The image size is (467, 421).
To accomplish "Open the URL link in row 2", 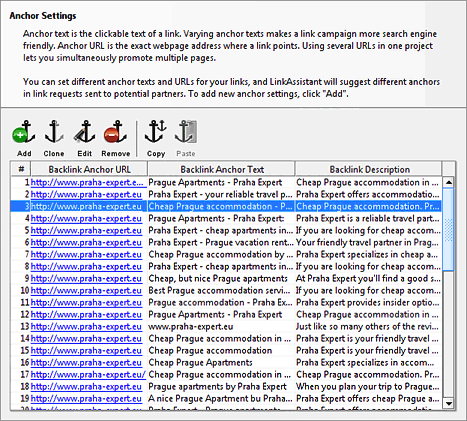I will tap(86, 194).
